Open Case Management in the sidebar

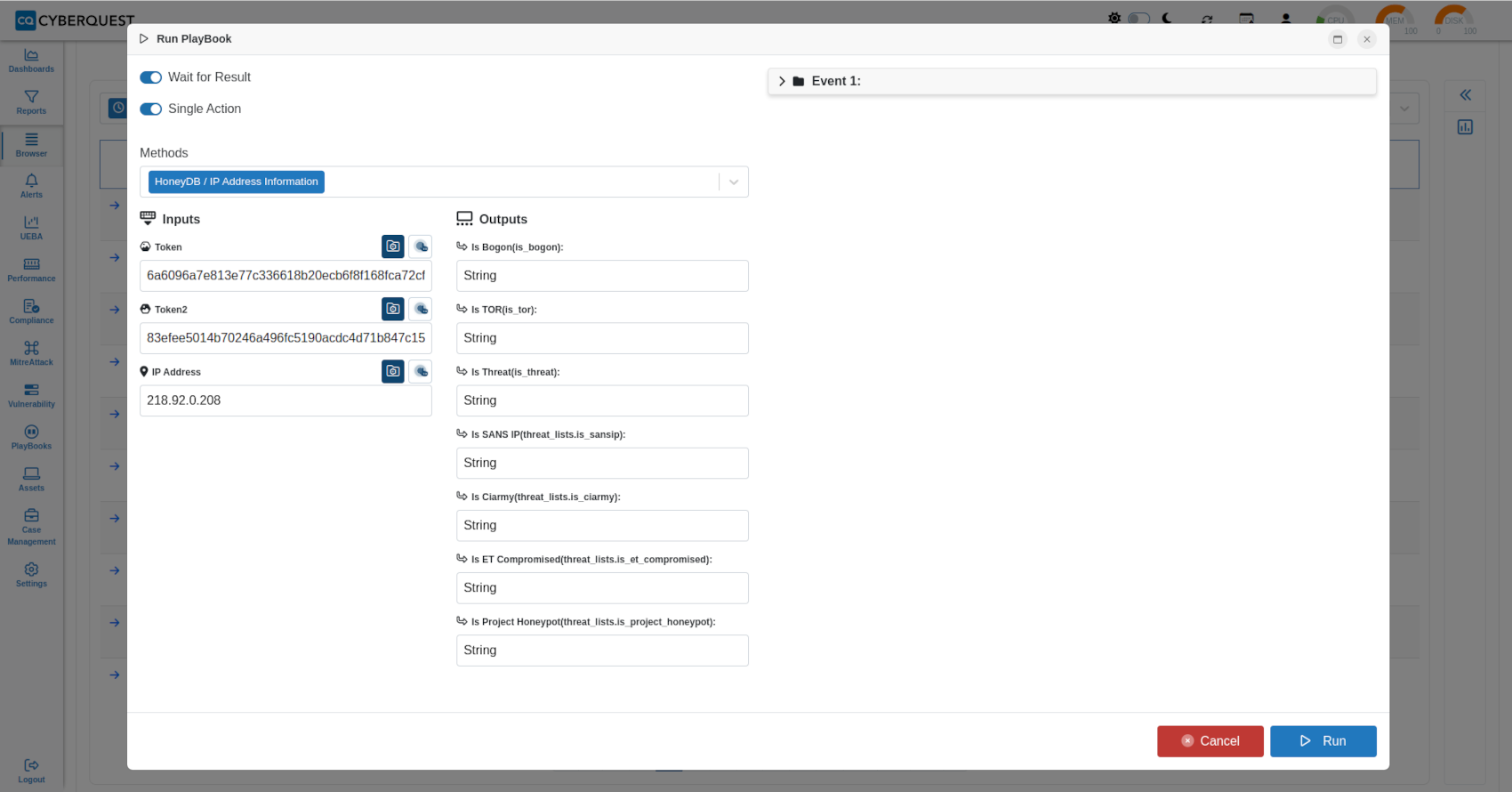coord(31,527)
